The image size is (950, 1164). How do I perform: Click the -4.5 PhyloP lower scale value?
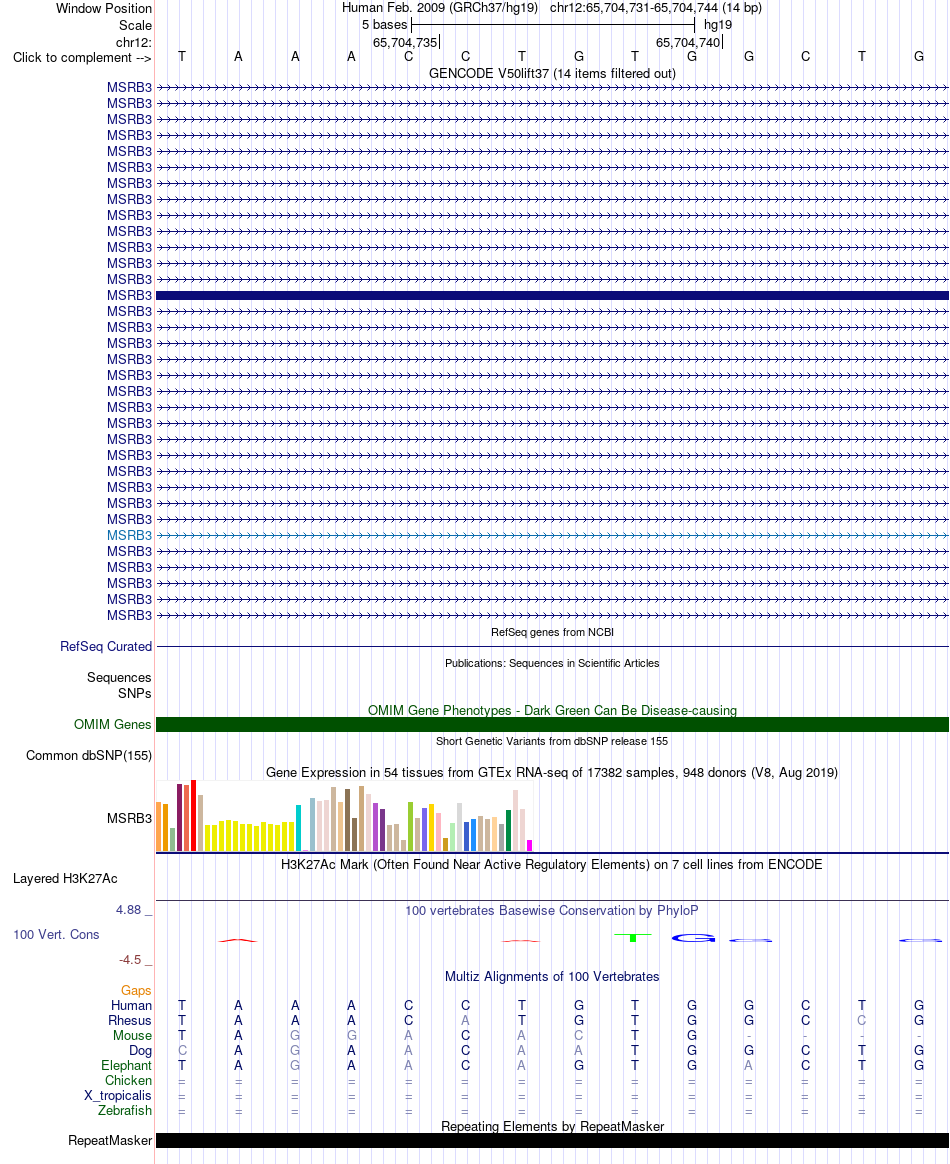tap(130, 960)
